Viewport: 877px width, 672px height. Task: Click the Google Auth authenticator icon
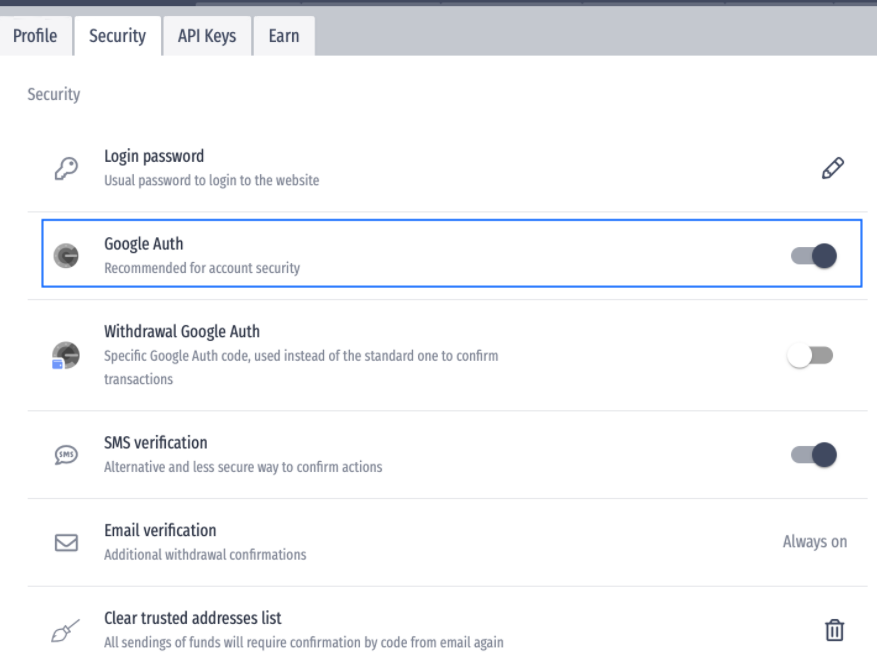(66, 256)
